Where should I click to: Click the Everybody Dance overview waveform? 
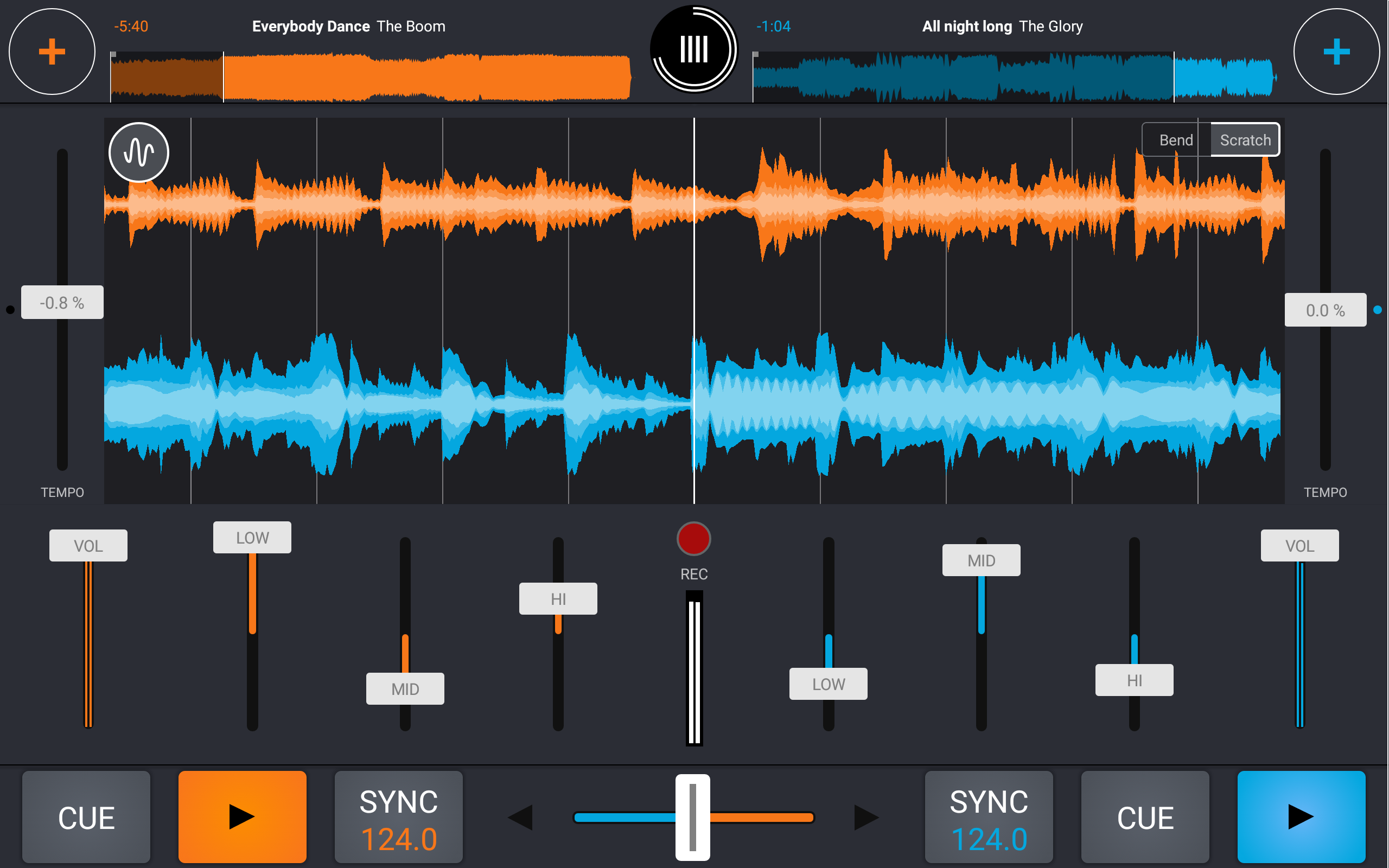tap(371, 77)
